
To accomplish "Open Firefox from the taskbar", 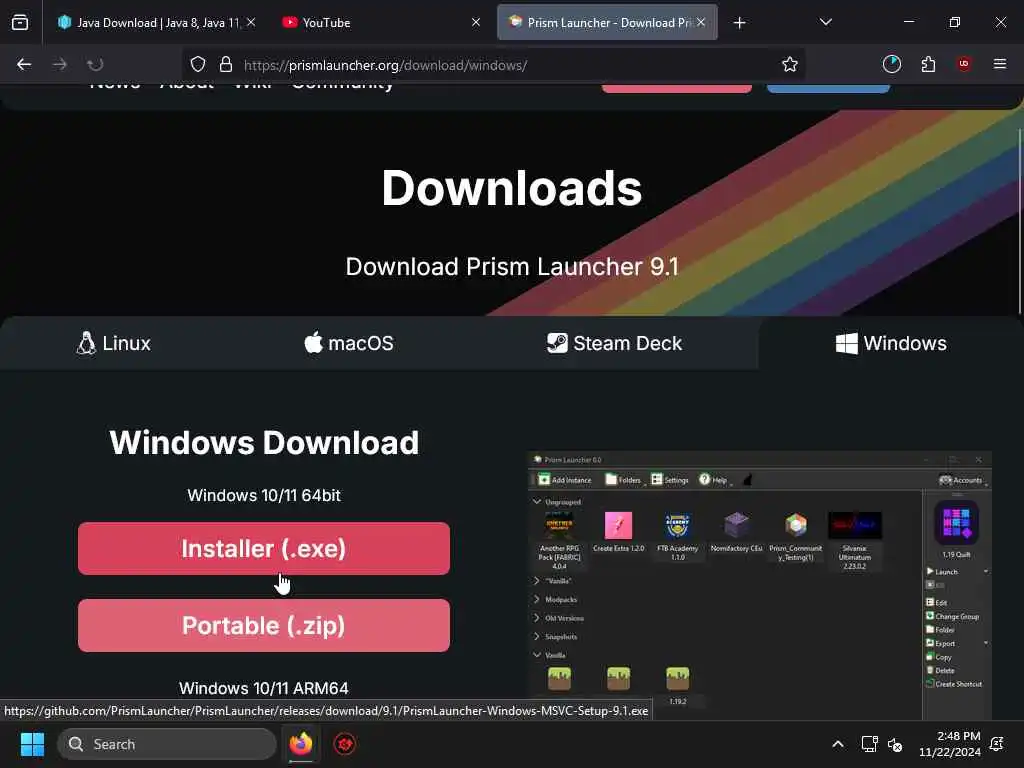I will [x=301, y=744].
